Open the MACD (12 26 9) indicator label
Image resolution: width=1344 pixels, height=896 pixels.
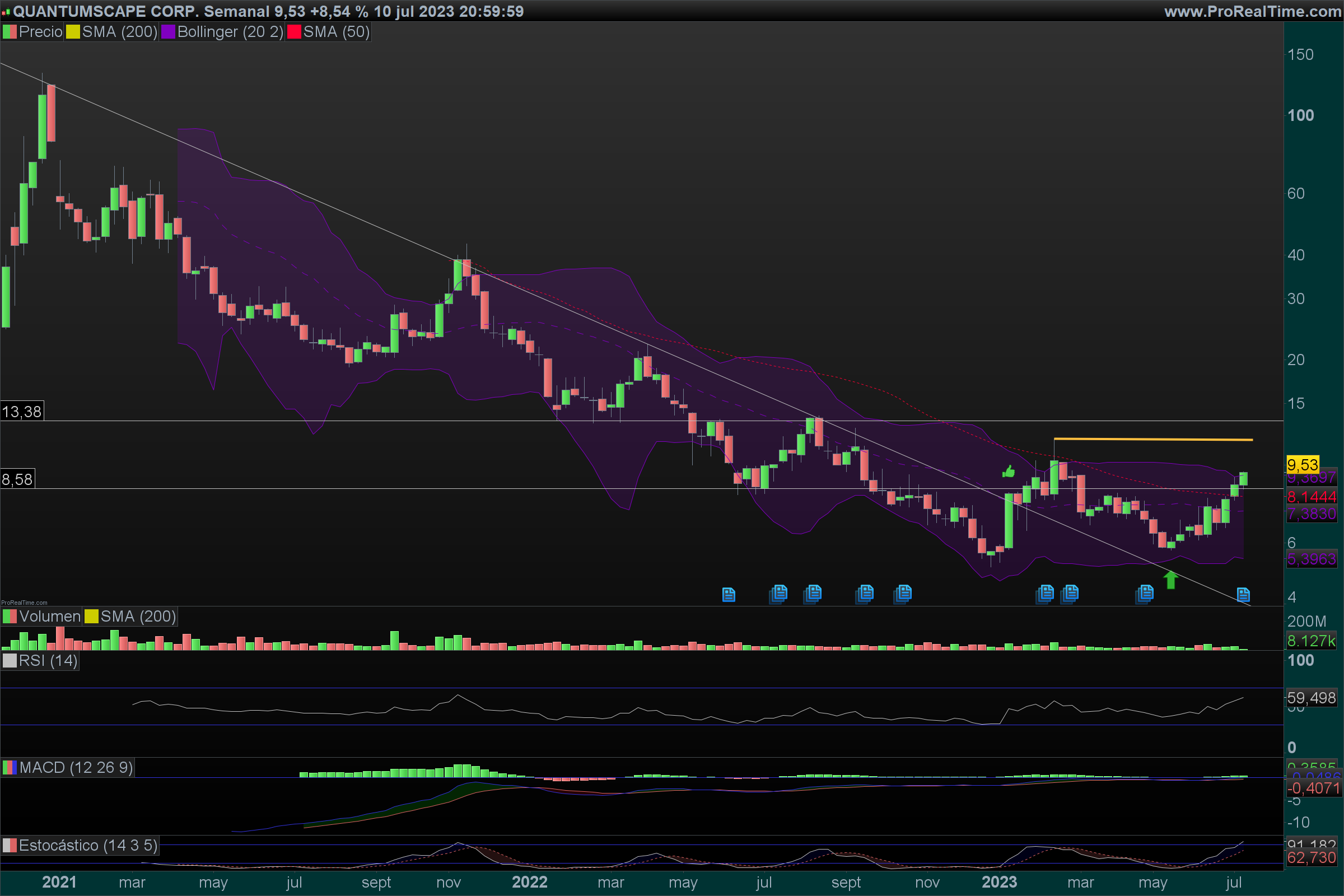(x=76, y=767)
